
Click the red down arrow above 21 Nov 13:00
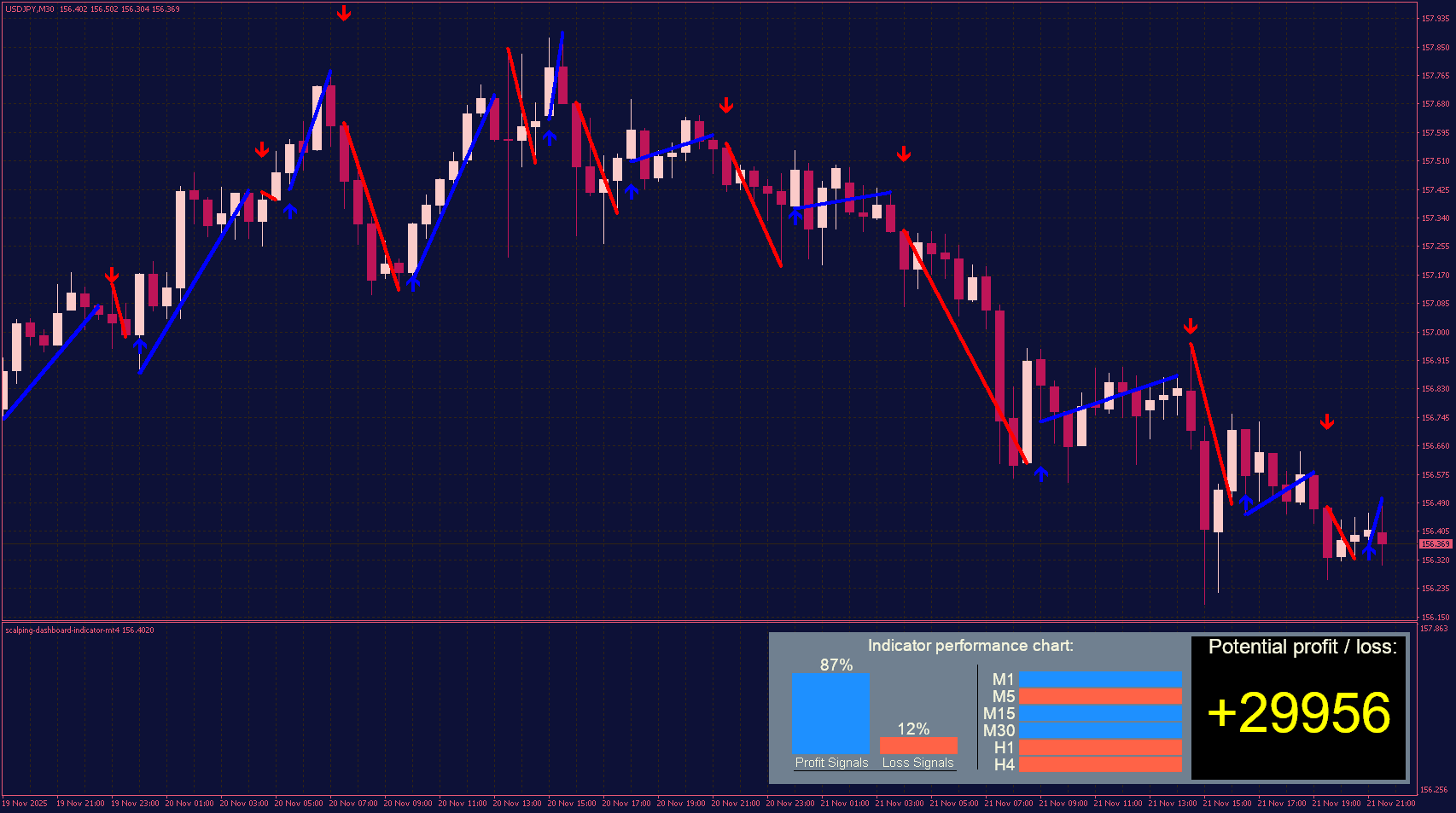click(1191, 325)
